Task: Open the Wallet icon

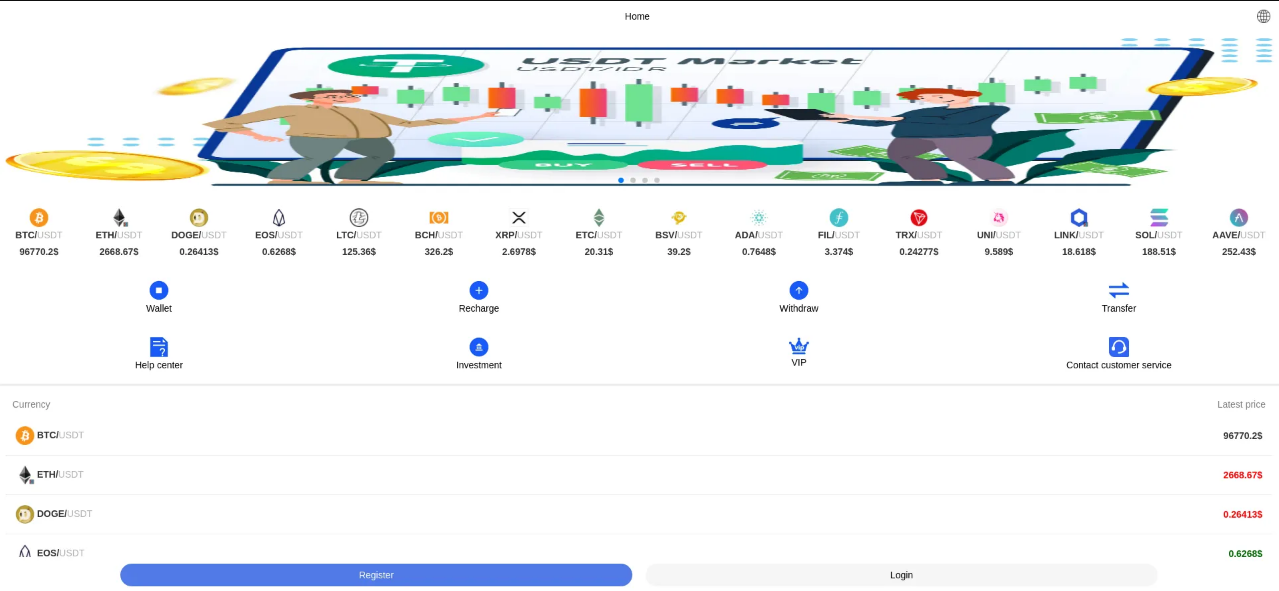Action: point(159,291)
